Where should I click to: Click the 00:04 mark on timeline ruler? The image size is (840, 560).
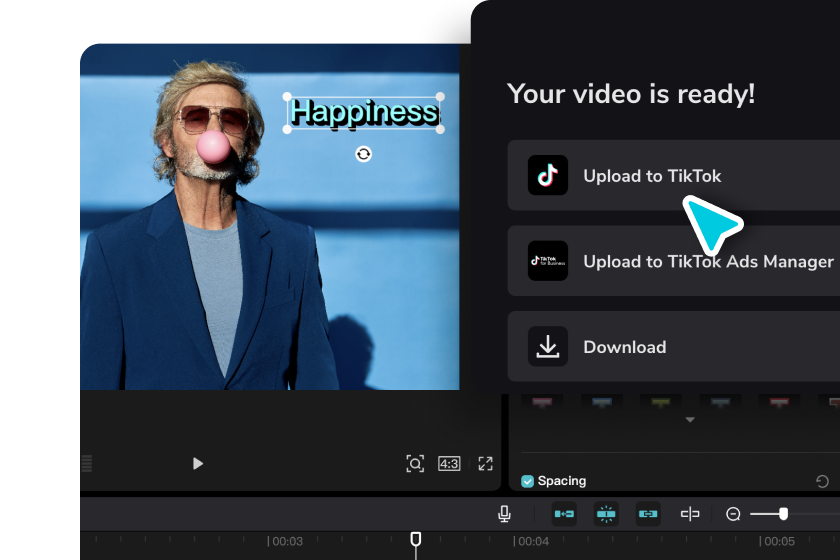531,541
